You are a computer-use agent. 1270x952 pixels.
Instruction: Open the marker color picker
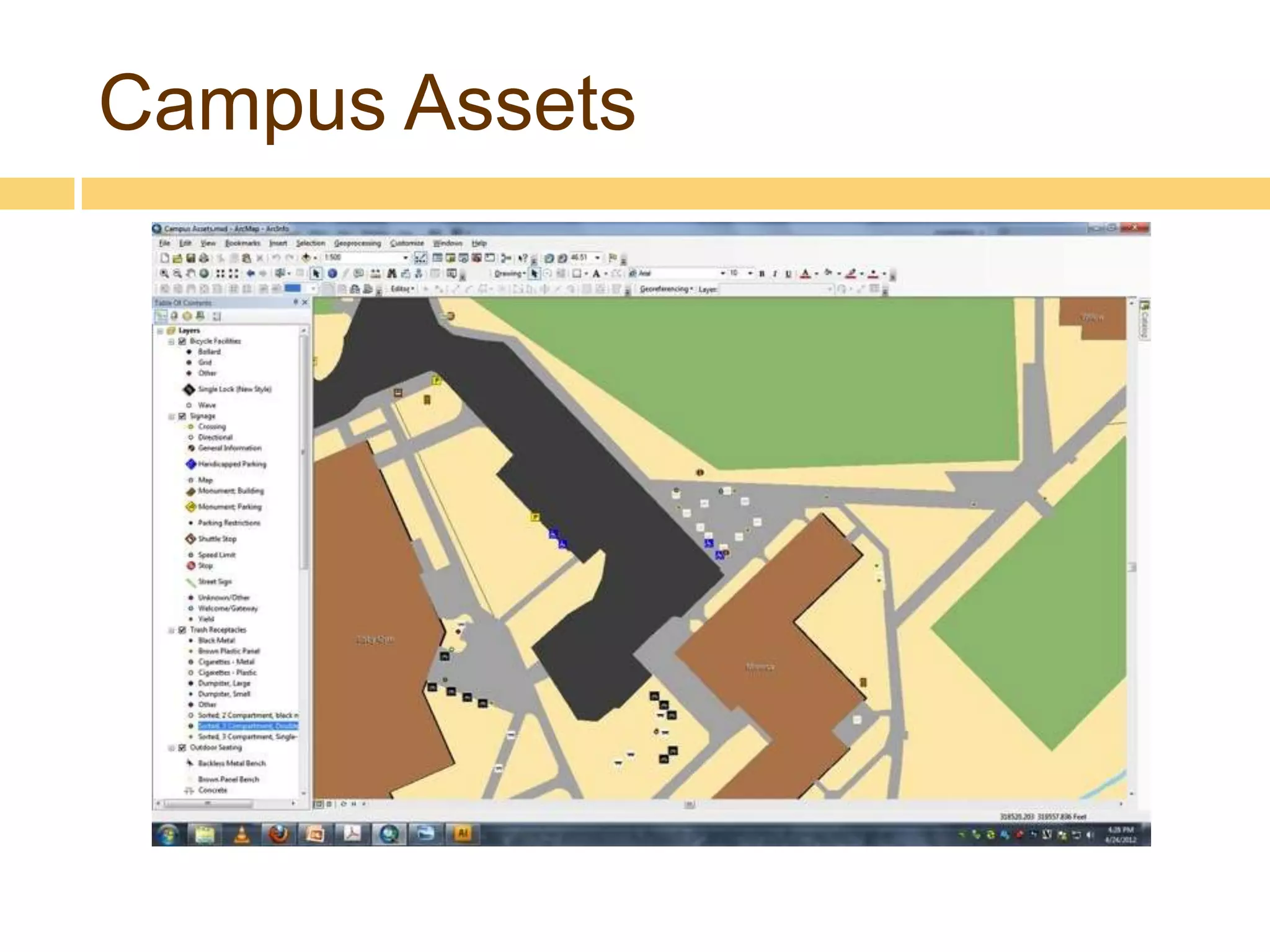pos(873,273)
